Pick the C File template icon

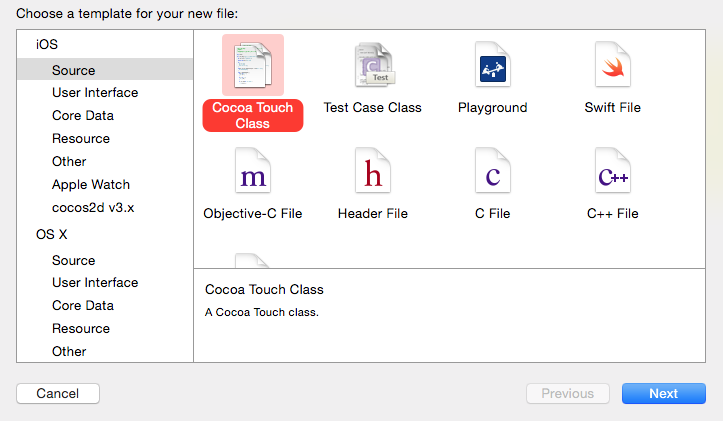[x=493, y=171]
